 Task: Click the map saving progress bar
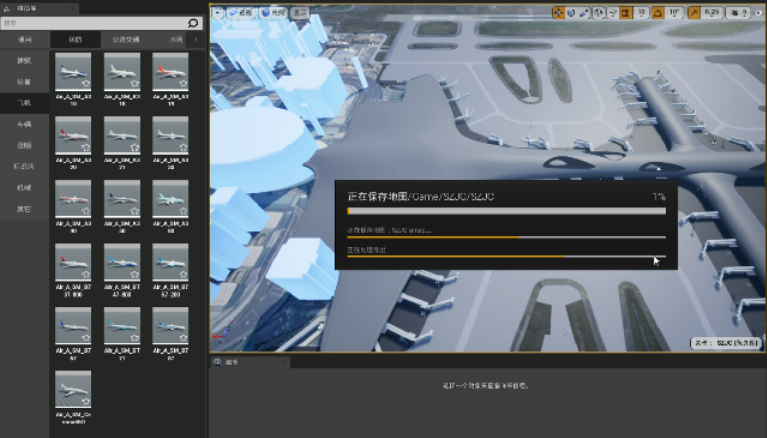click(x=505, y=211)
